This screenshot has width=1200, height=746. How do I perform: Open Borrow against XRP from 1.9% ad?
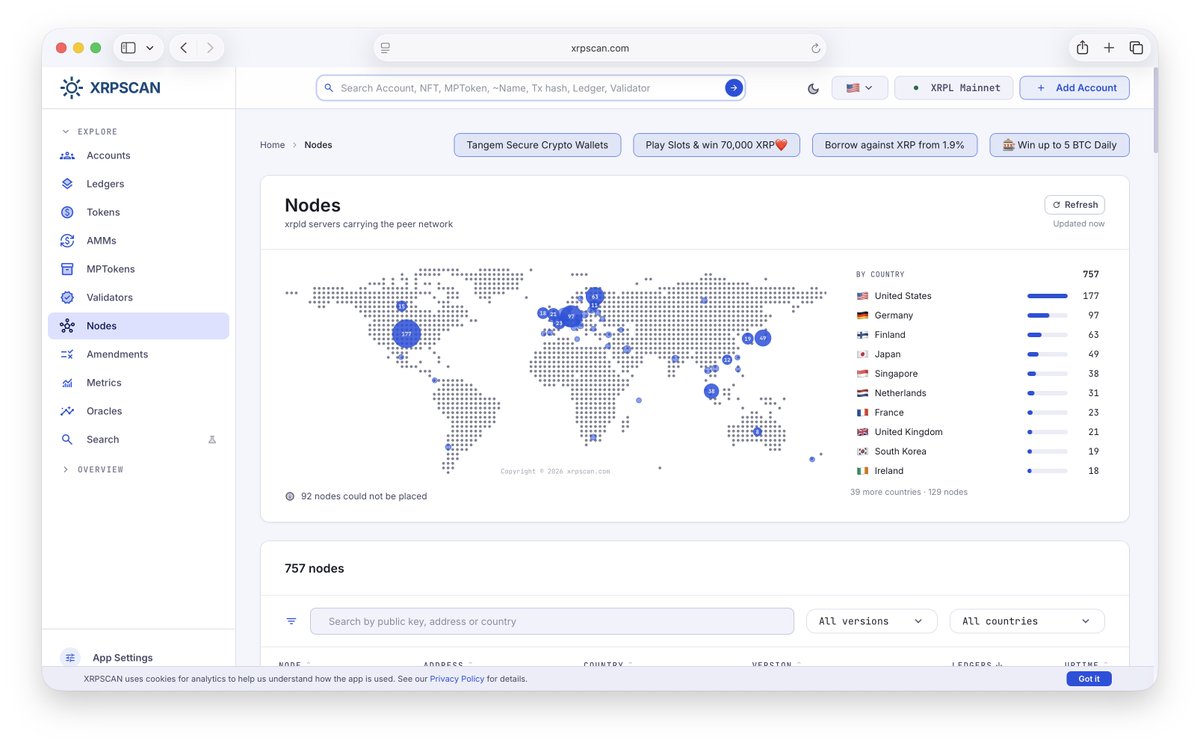[x=894, y=145]
